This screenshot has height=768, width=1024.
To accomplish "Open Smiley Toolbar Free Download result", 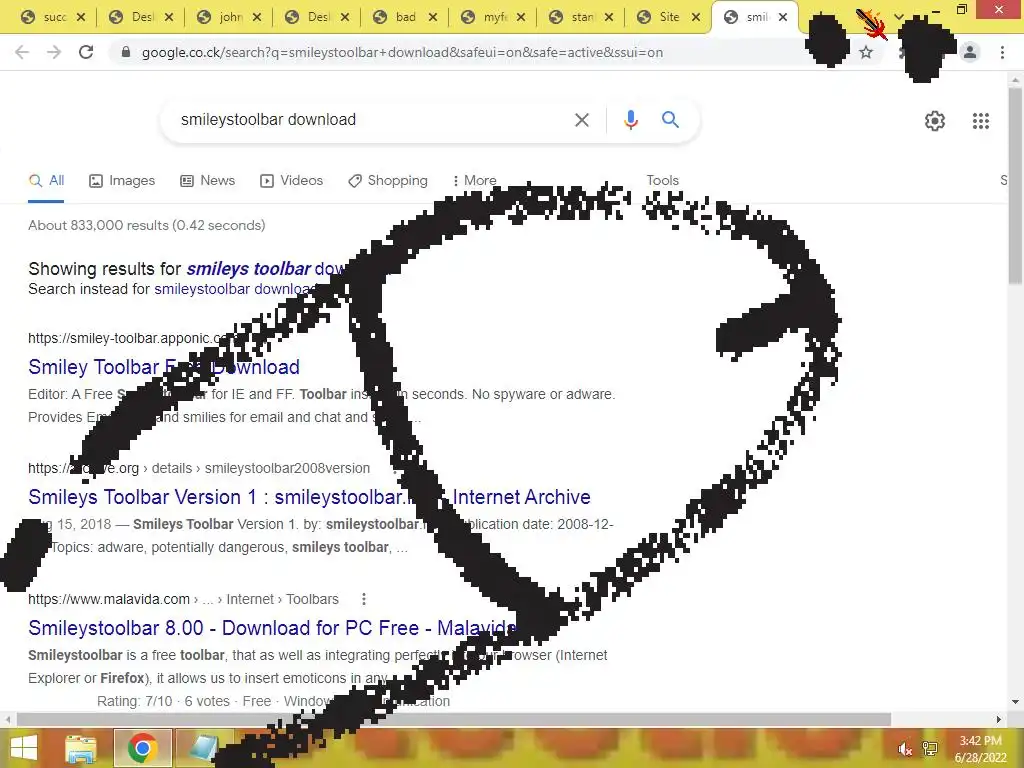I will [164, 367].
